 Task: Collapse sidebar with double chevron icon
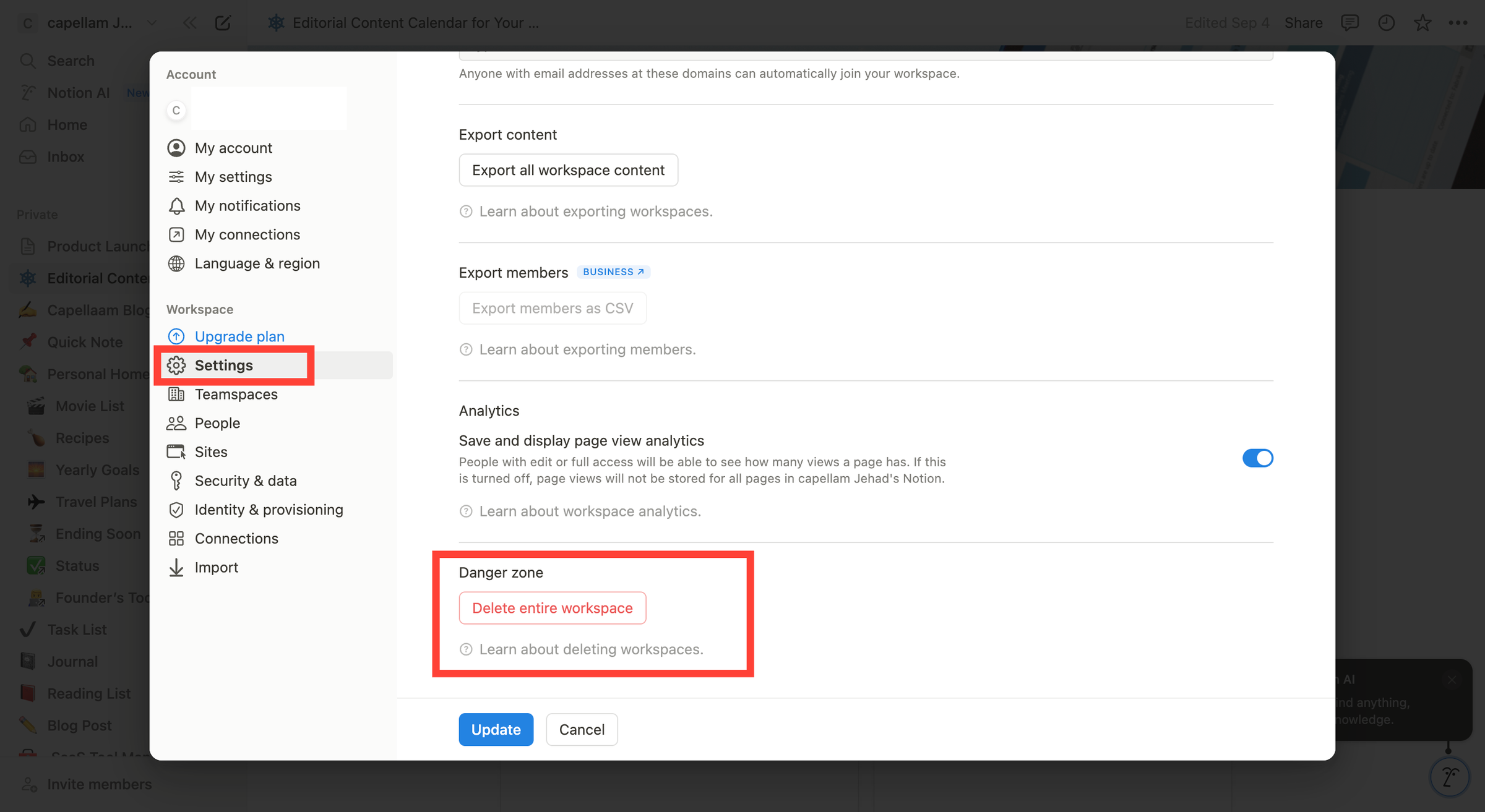point(190,23)
